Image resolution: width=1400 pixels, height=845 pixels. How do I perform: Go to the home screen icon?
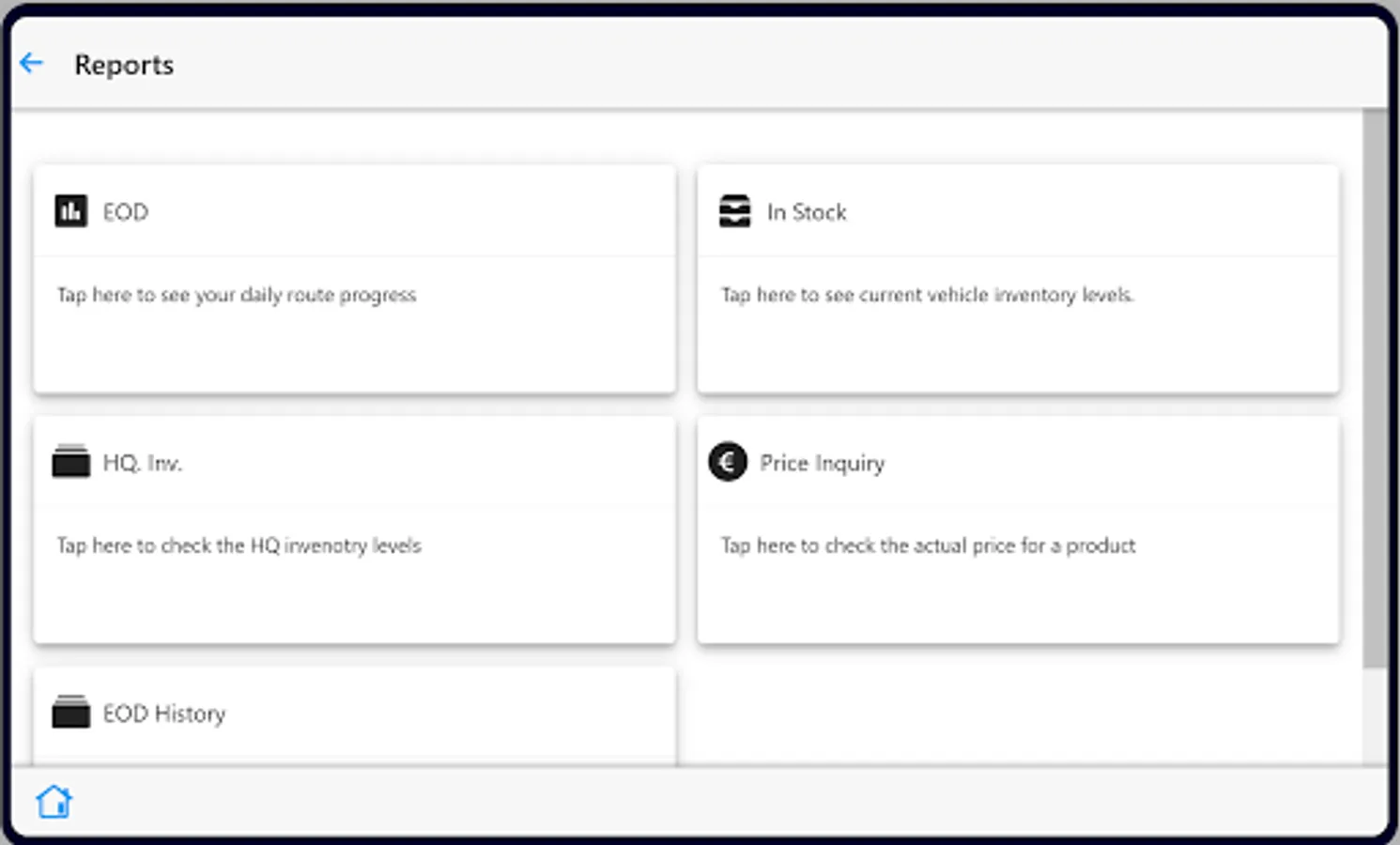click(54, 802)
